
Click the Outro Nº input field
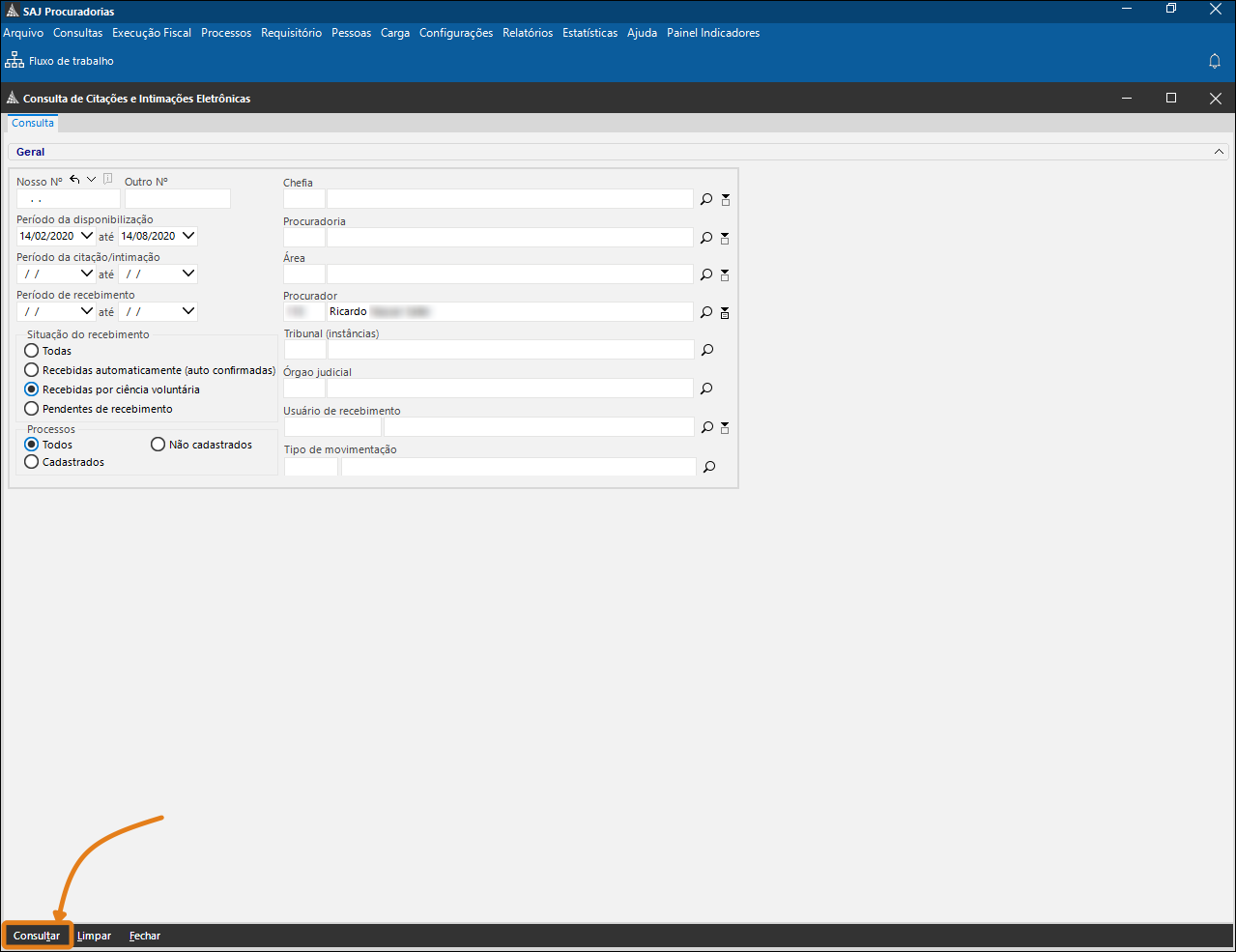(178, 199)
